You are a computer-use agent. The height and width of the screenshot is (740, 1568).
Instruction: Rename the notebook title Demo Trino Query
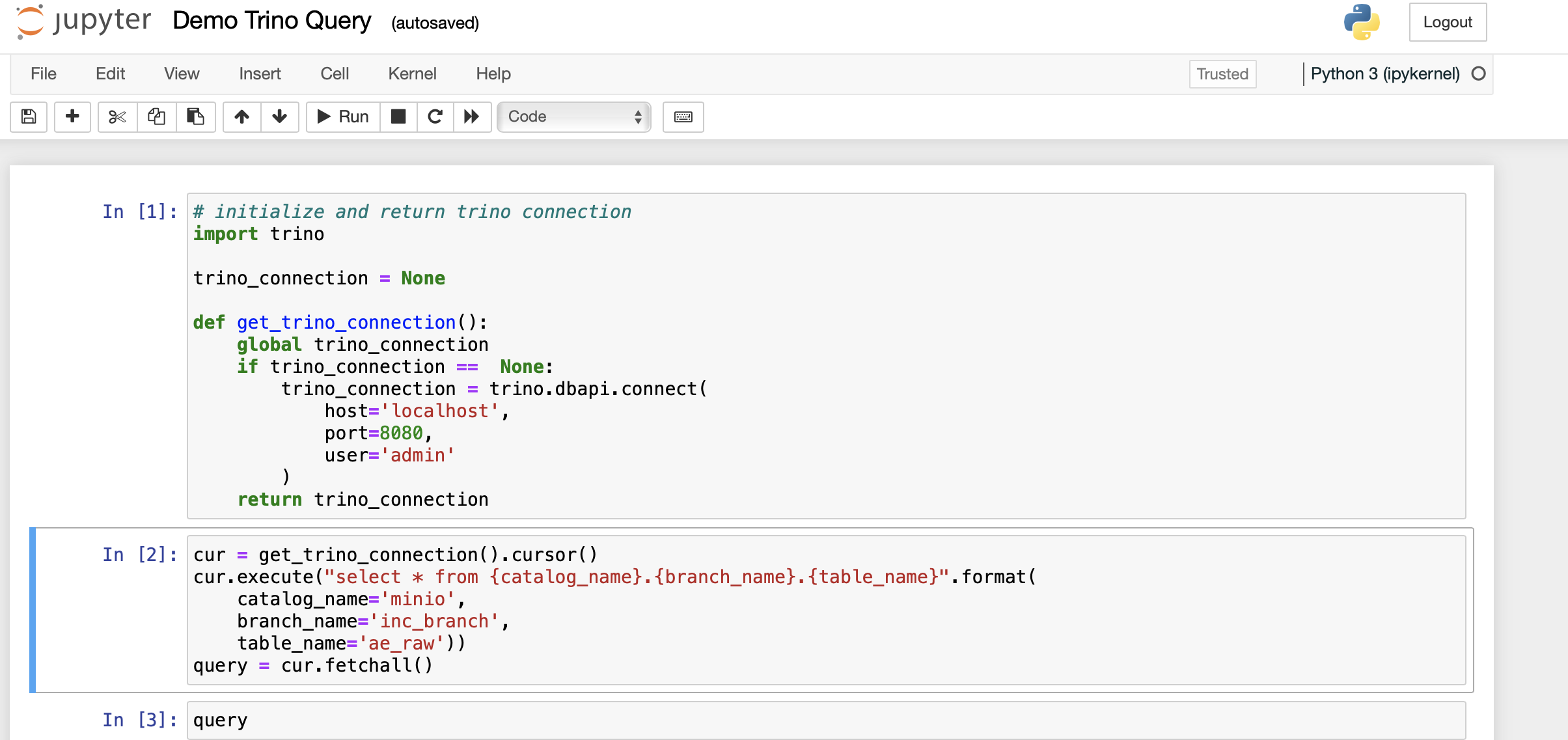pyautogui.click(x=271, y=21)
